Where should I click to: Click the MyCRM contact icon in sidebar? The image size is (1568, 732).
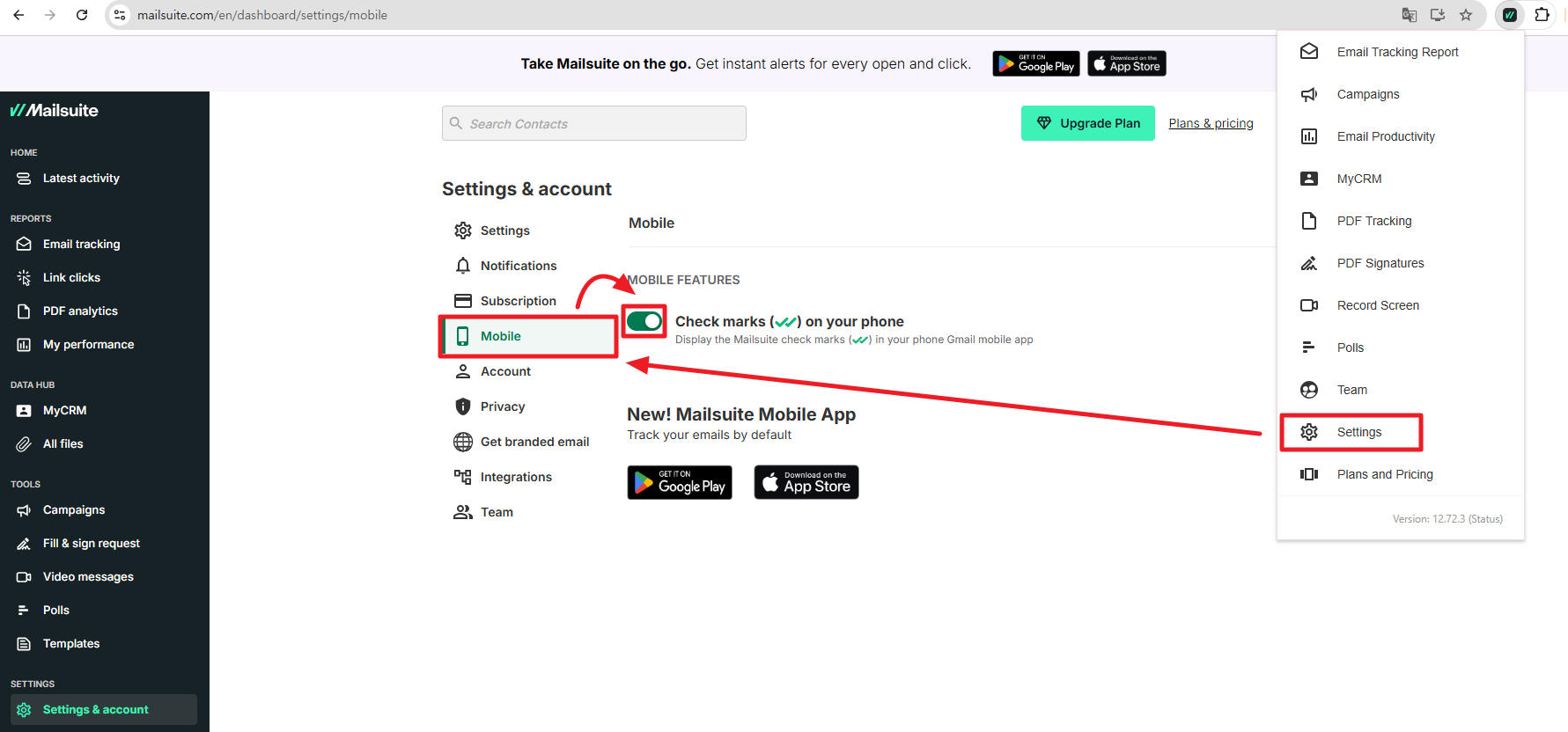[24, 410]
